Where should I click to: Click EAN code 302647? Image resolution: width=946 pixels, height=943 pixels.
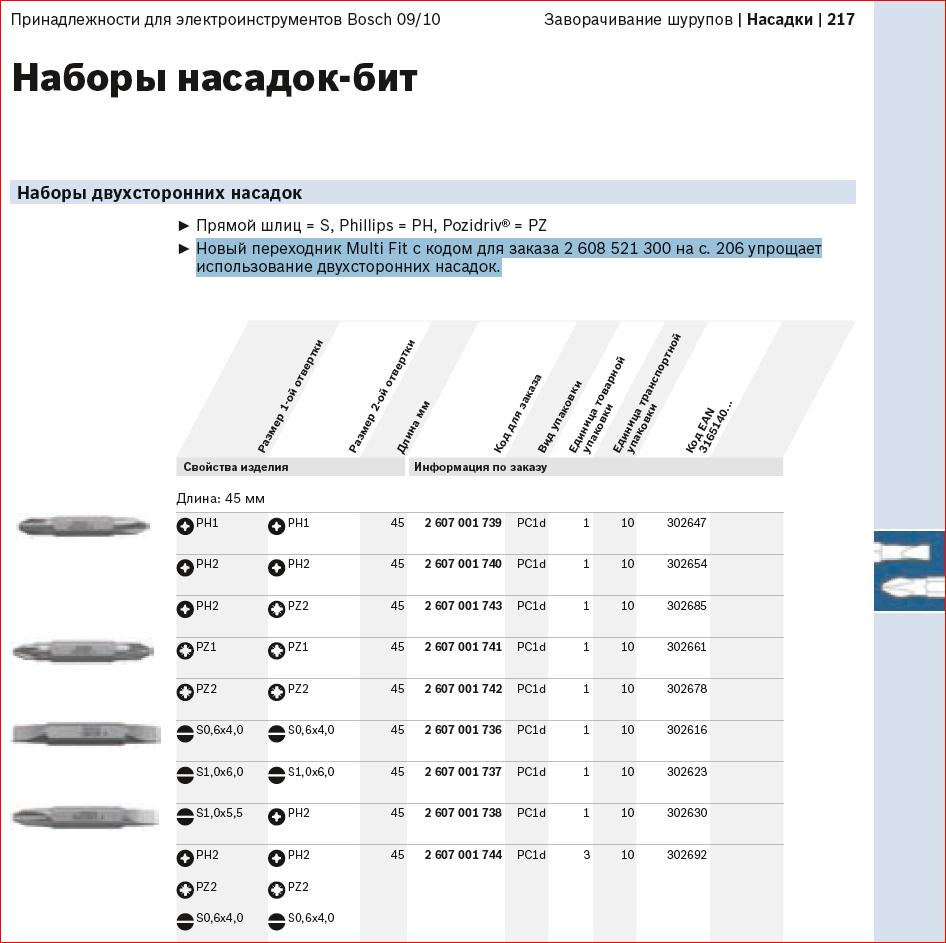click(687, 523)
